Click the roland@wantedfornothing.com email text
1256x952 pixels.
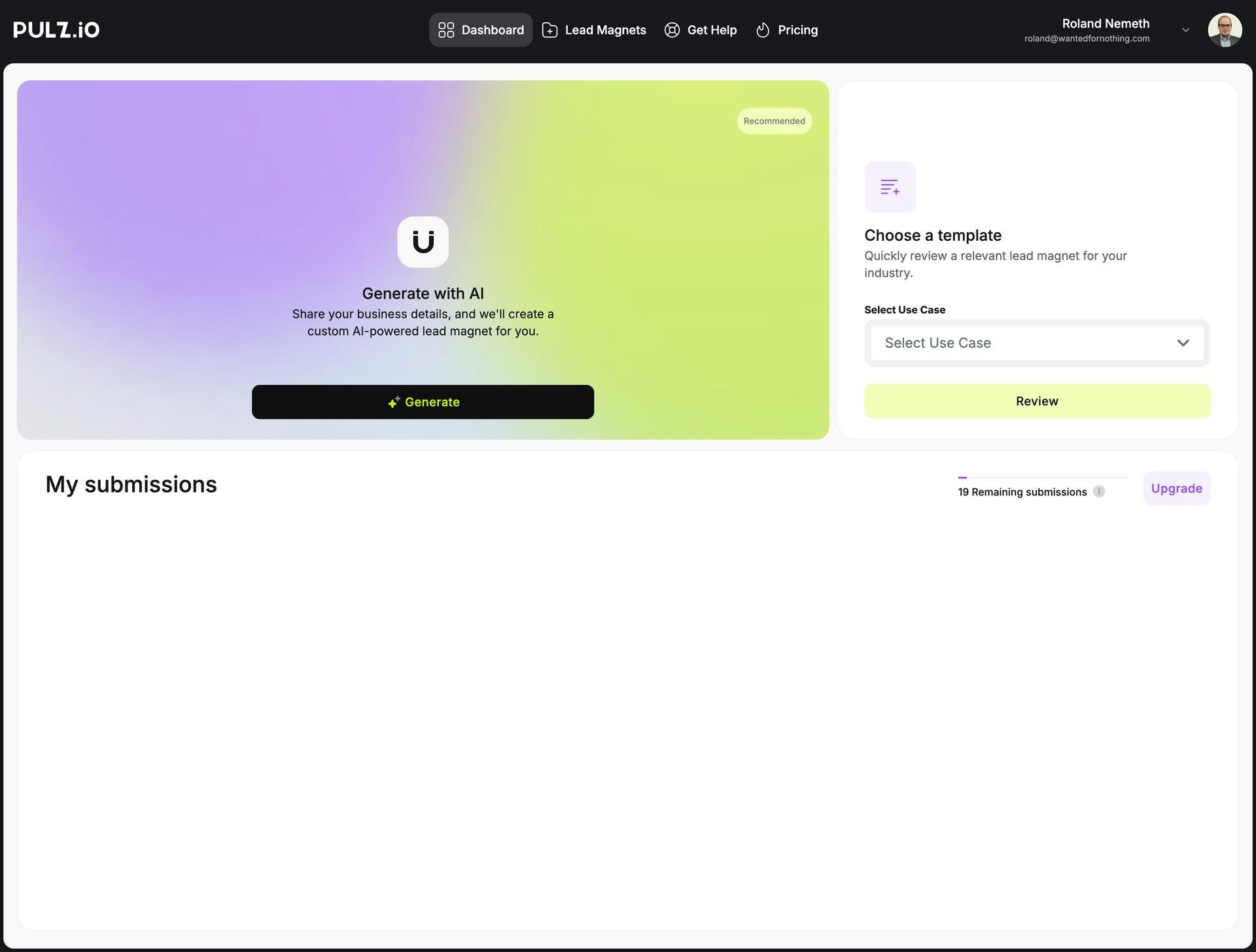point(1087,39)
